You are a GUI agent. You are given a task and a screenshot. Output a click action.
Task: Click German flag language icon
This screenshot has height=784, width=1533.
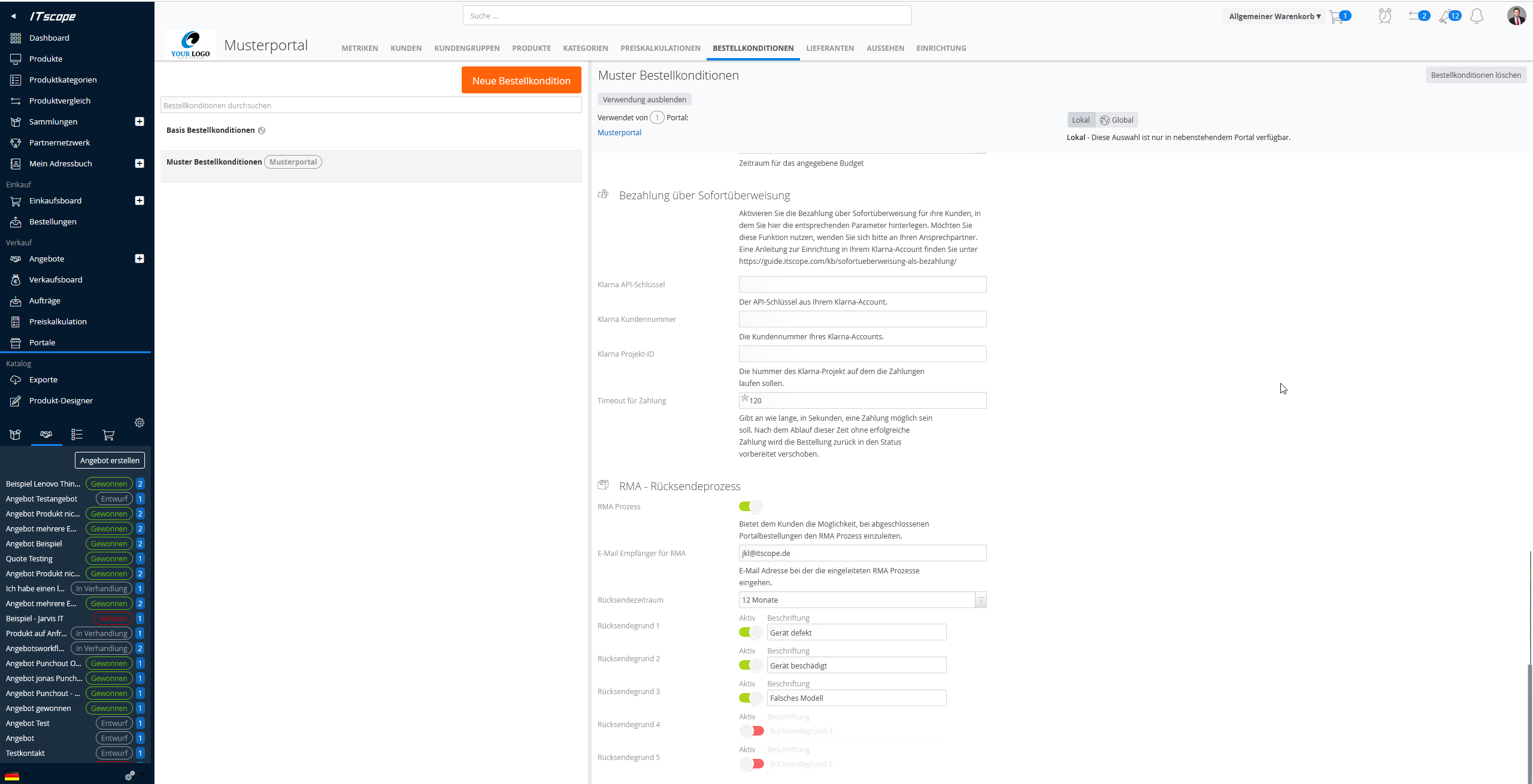(12, 776)
